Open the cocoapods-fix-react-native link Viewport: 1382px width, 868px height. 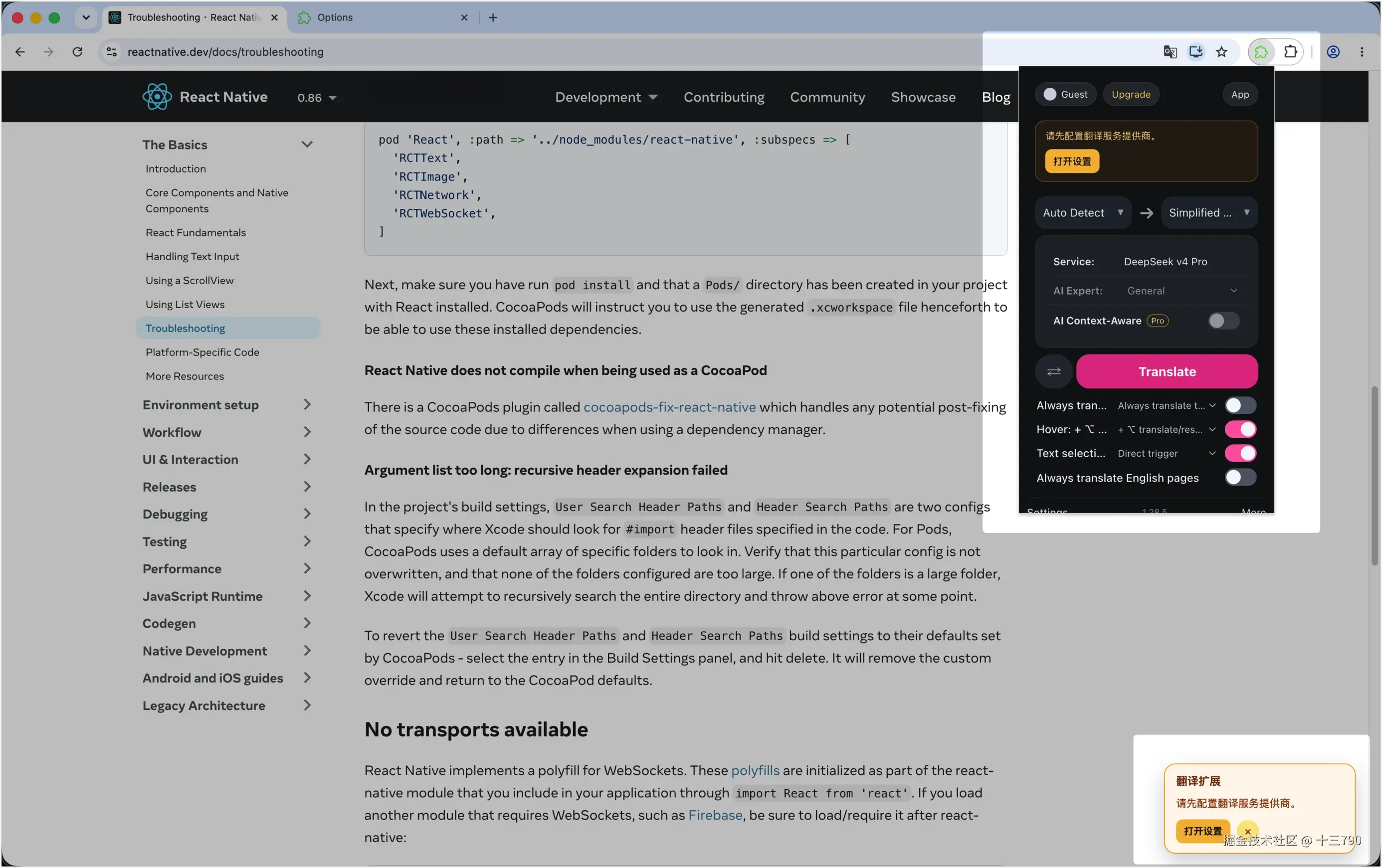coord(669,407)
